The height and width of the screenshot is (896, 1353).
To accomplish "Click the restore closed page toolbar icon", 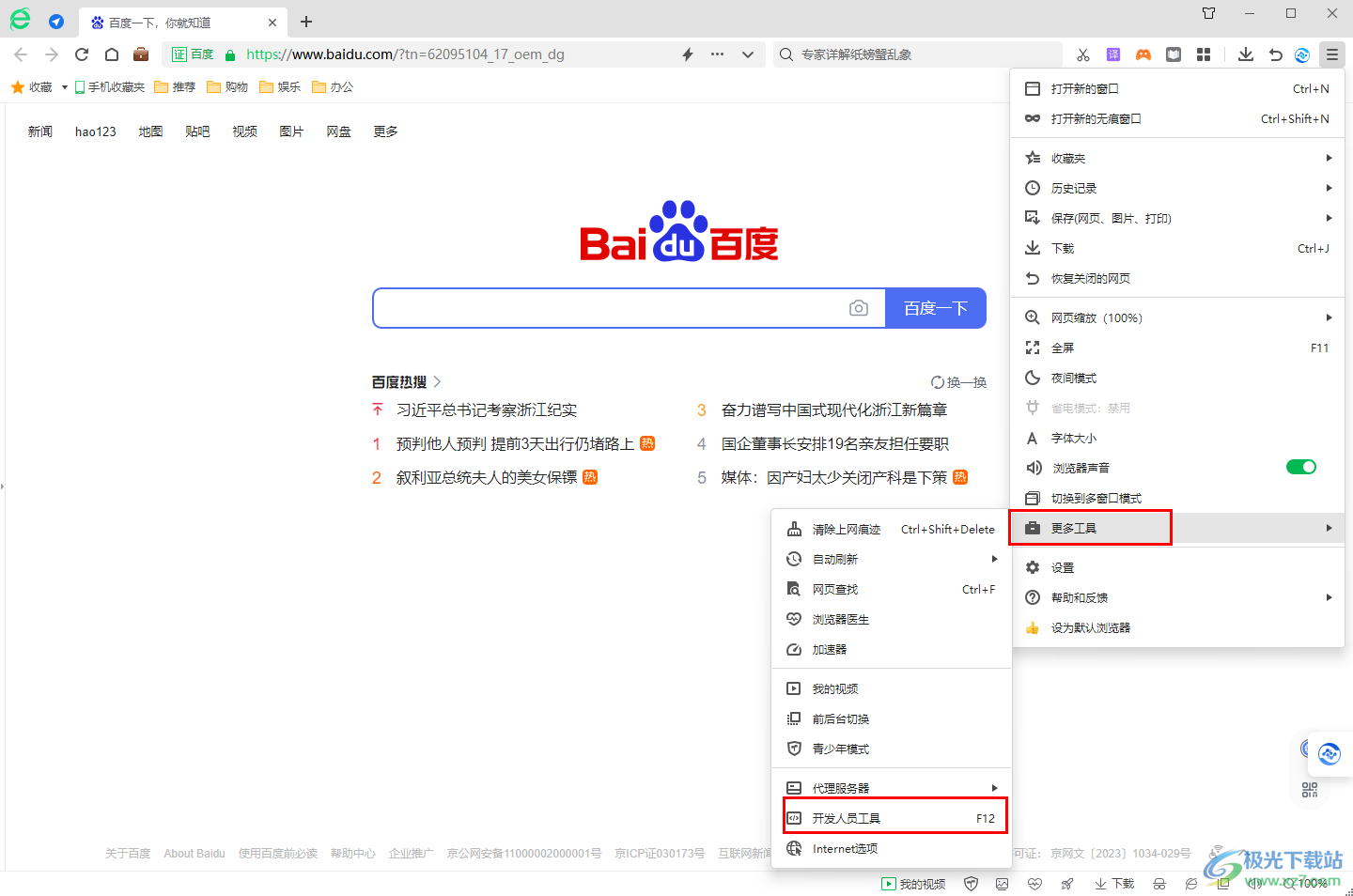I will [x=1275, y=54].
